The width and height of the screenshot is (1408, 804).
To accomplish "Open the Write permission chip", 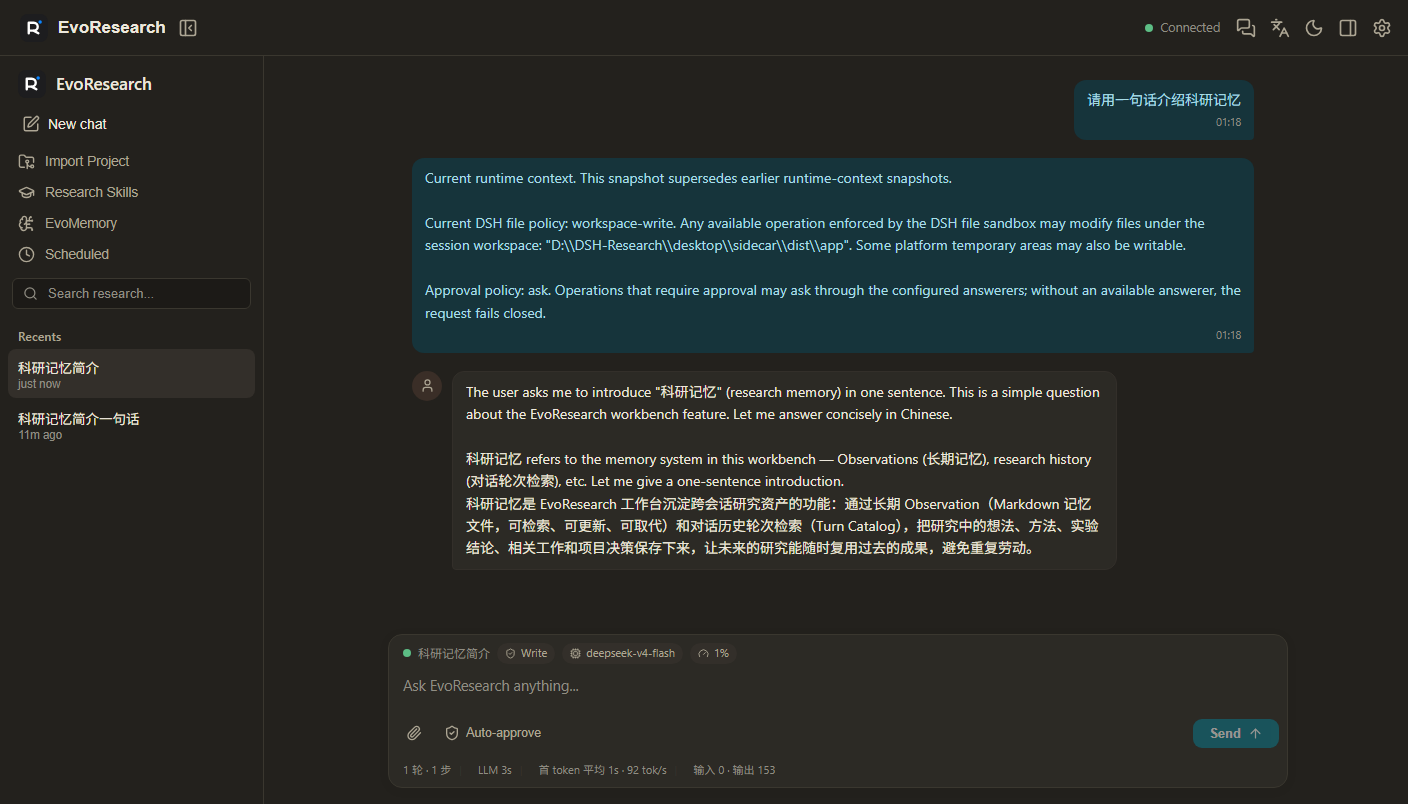I will pos(526,653).
